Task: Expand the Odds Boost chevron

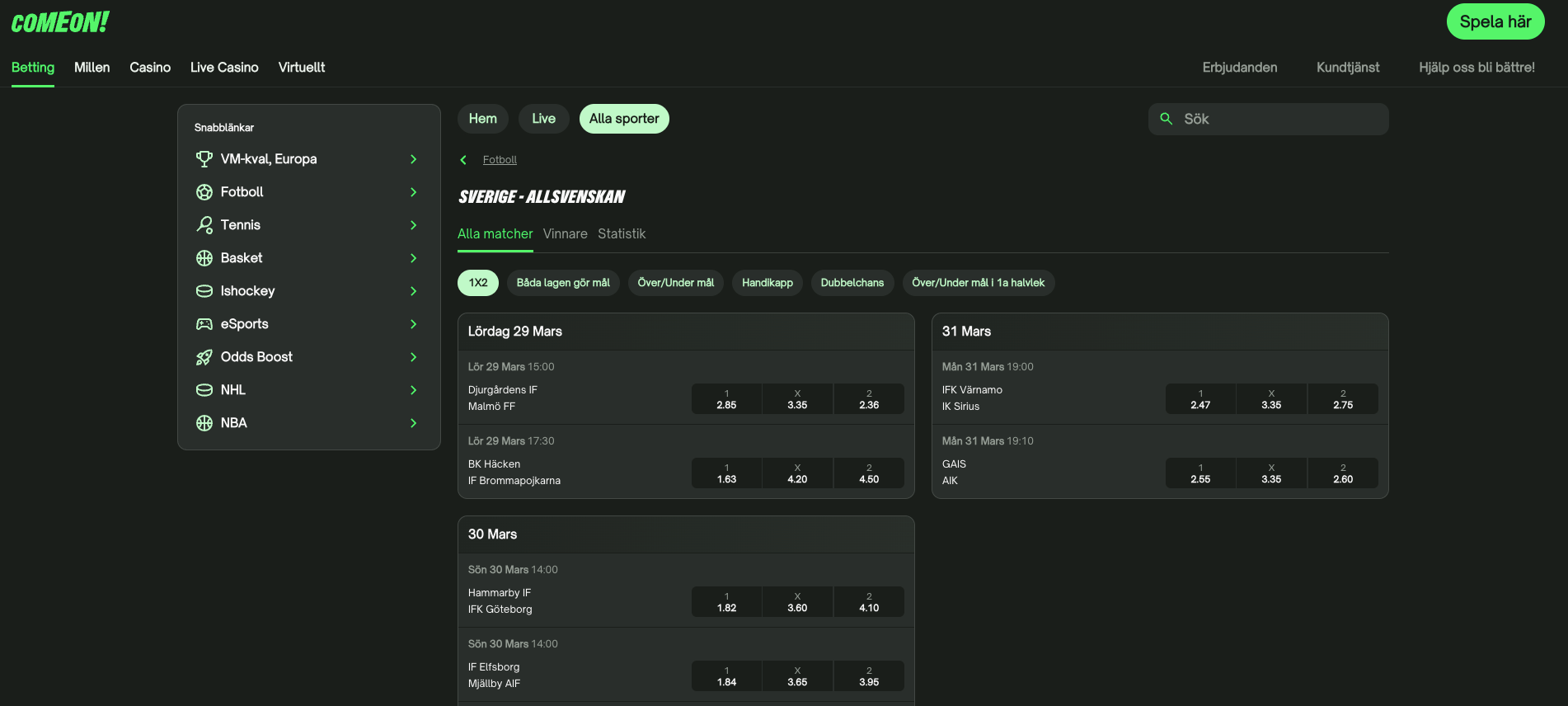Action: click(x=414, y=357)
